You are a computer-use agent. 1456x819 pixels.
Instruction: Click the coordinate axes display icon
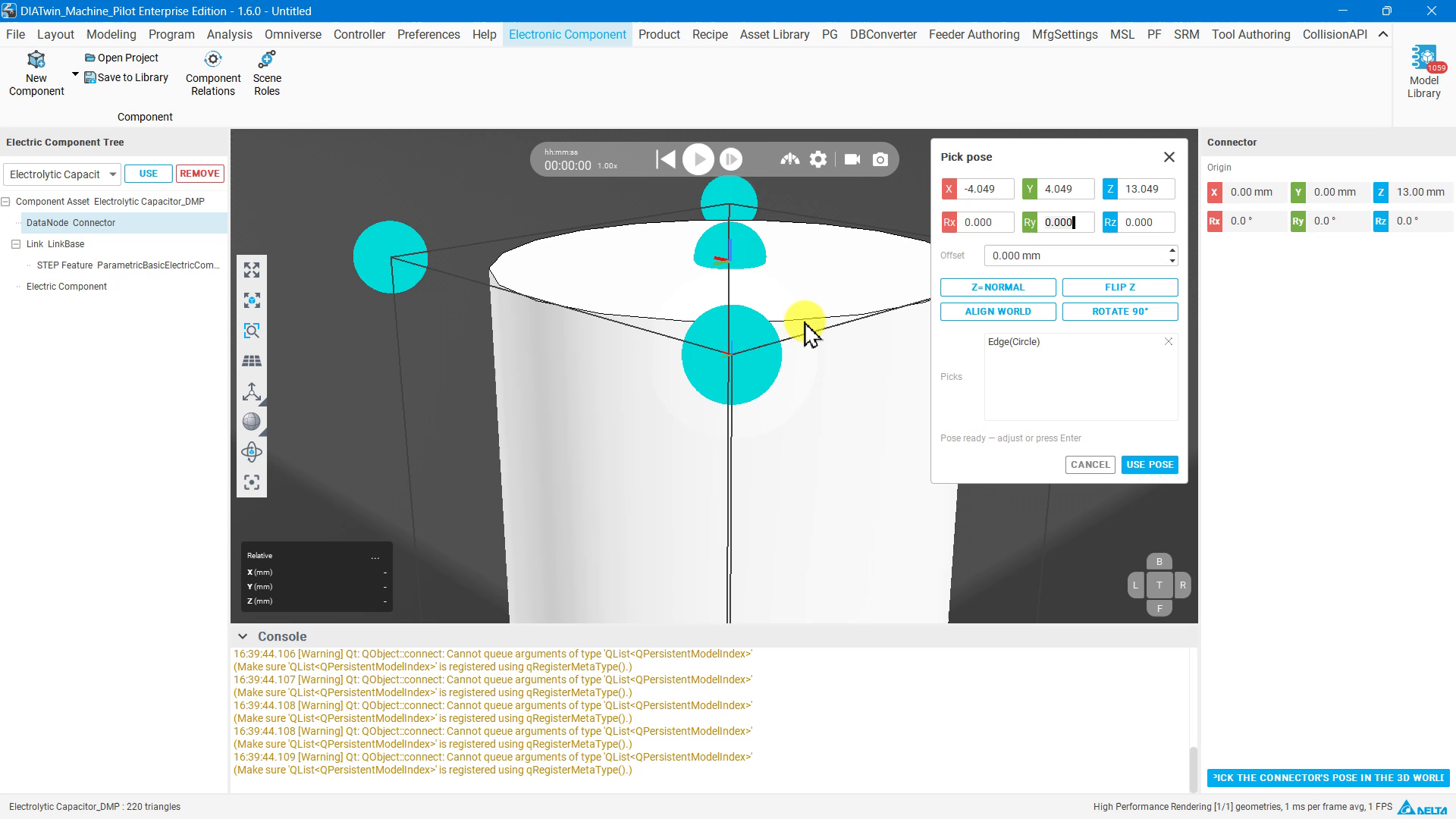coord(252,391)
